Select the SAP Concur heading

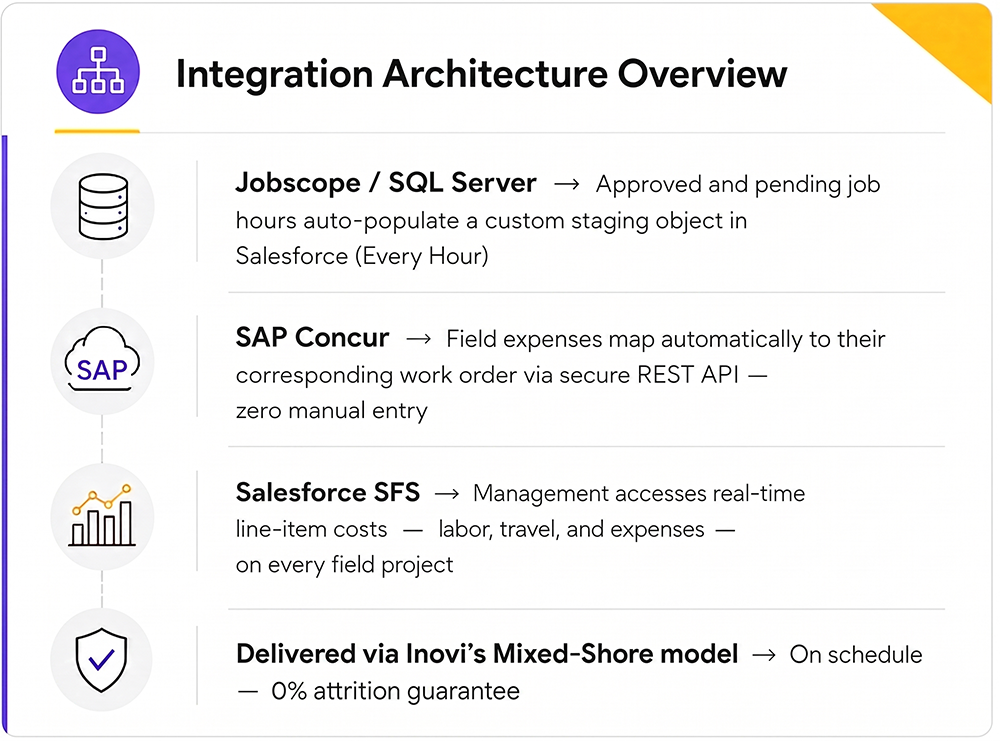[x=312, y=337]
